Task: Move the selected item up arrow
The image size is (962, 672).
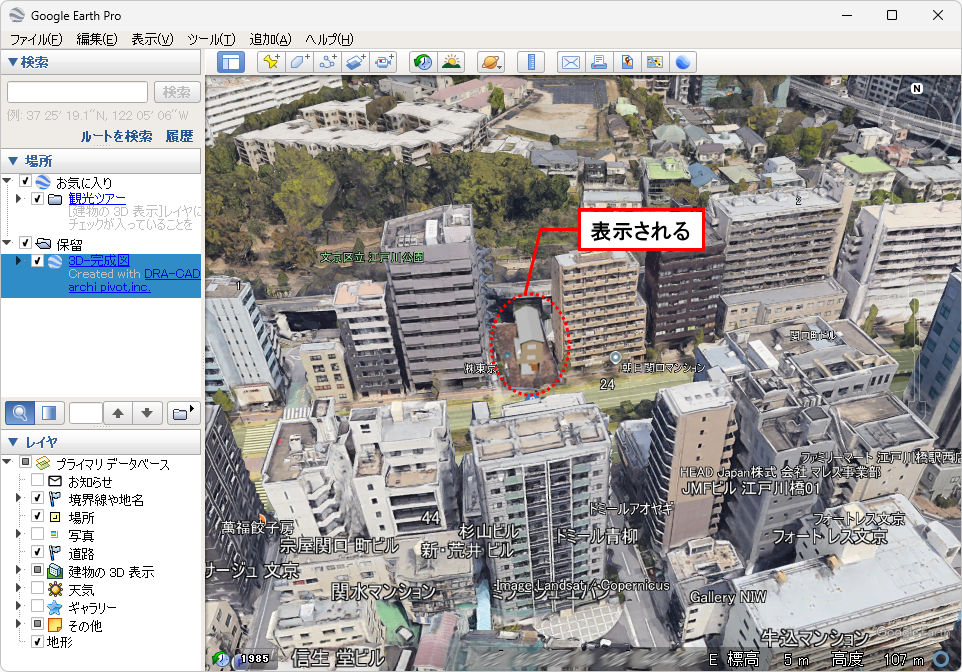Action: coord(118,413)
